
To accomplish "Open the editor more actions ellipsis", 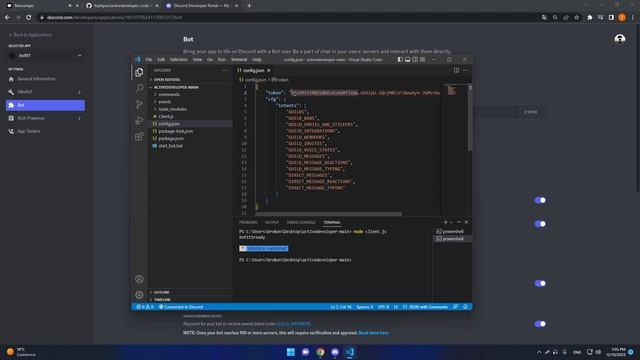I will [x=465, y=70].
